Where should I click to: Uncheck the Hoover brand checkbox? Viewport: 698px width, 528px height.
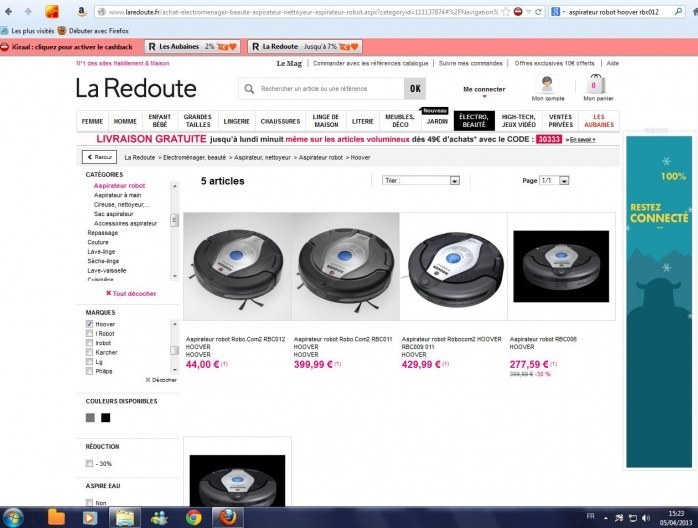[89, 324]
